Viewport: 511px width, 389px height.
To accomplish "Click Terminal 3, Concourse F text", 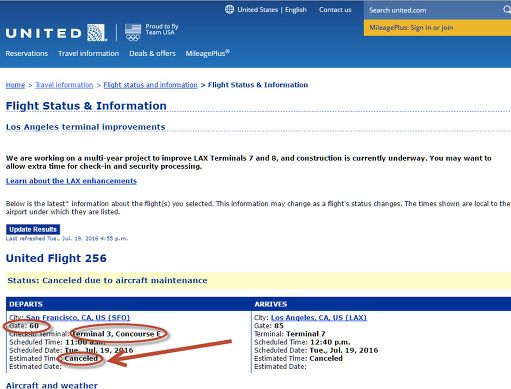I will 116,334.
